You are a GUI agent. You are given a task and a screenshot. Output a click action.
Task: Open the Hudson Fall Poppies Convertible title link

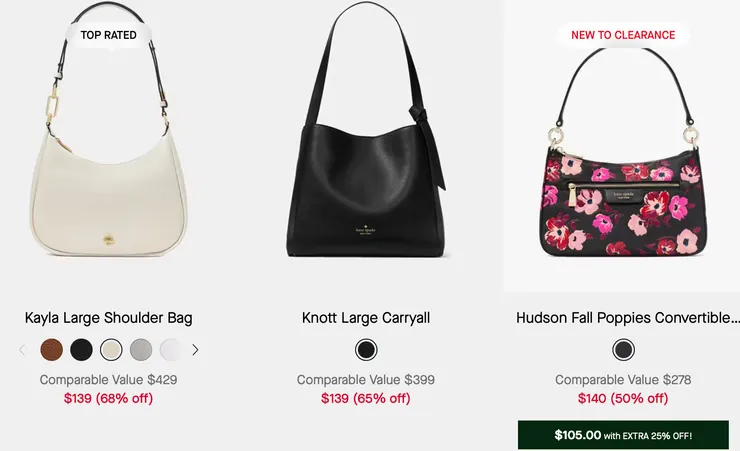(x=627, y=318)
